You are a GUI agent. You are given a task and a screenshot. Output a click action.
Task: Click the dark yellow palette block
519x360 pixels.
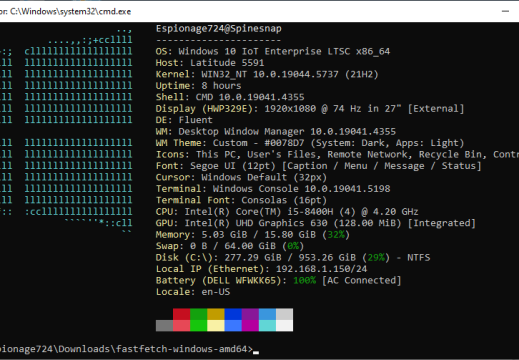pos(216,314)
